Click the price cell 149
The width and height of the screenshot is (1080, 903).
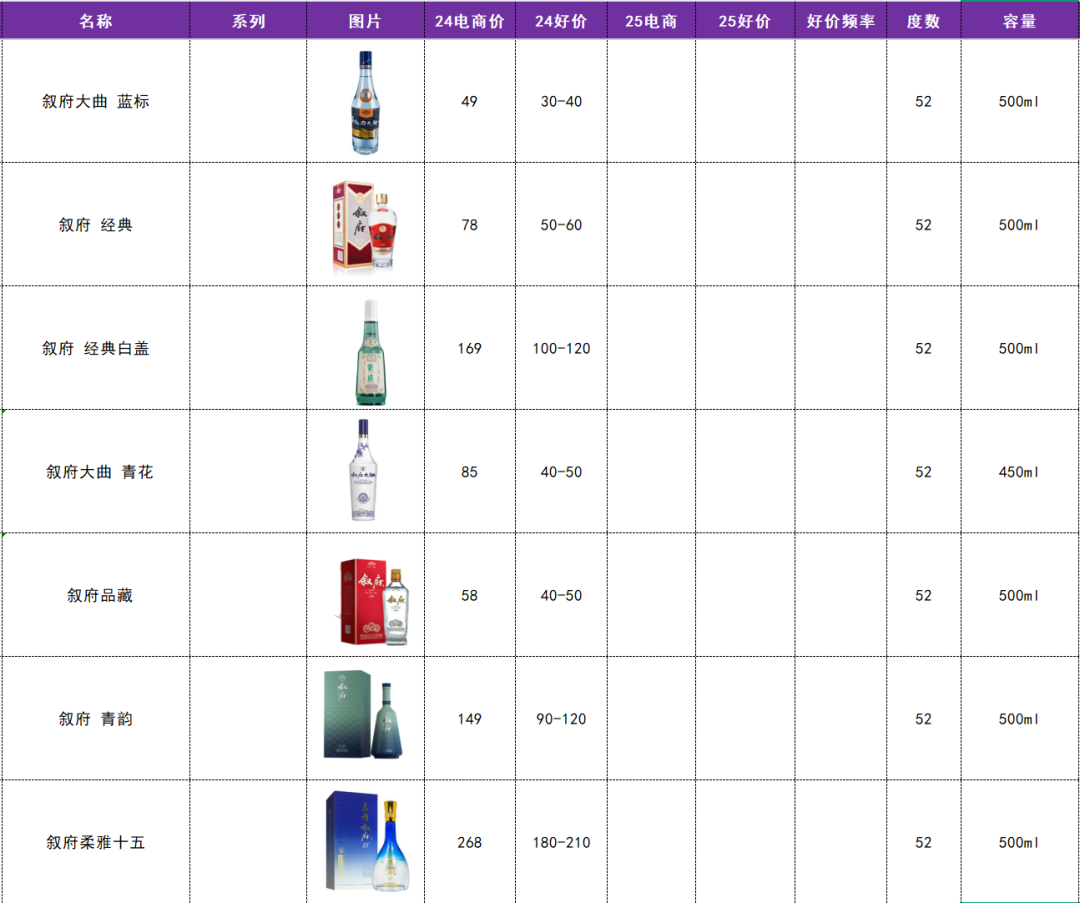(x=470, y=718)
